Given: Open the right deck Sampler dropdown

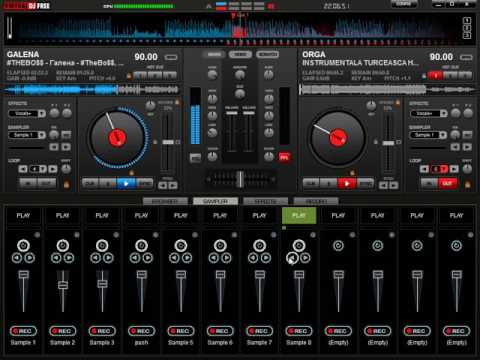Looking at the screenshot, I should tap(428, 135).
